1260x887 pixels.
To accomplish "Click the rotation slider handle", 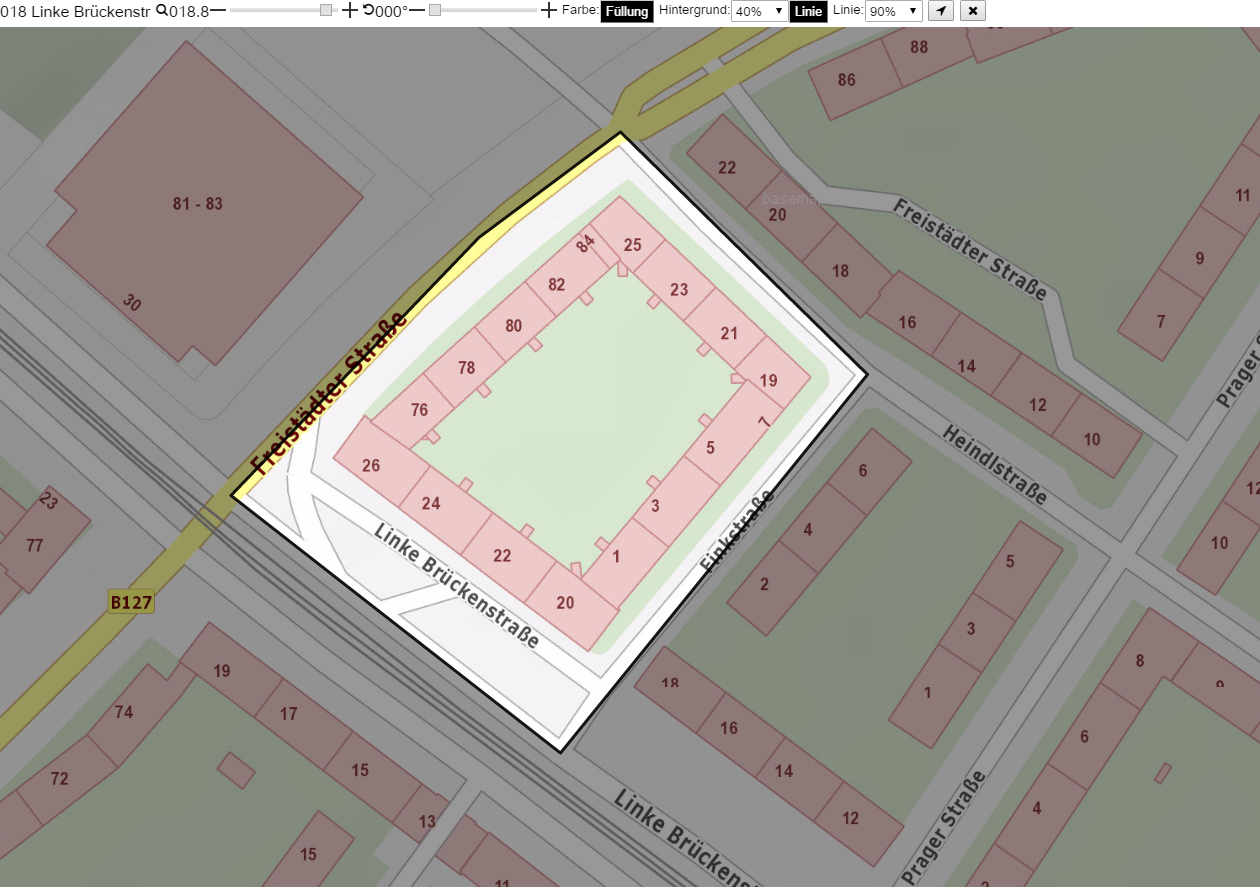I will tap(435, 10).
